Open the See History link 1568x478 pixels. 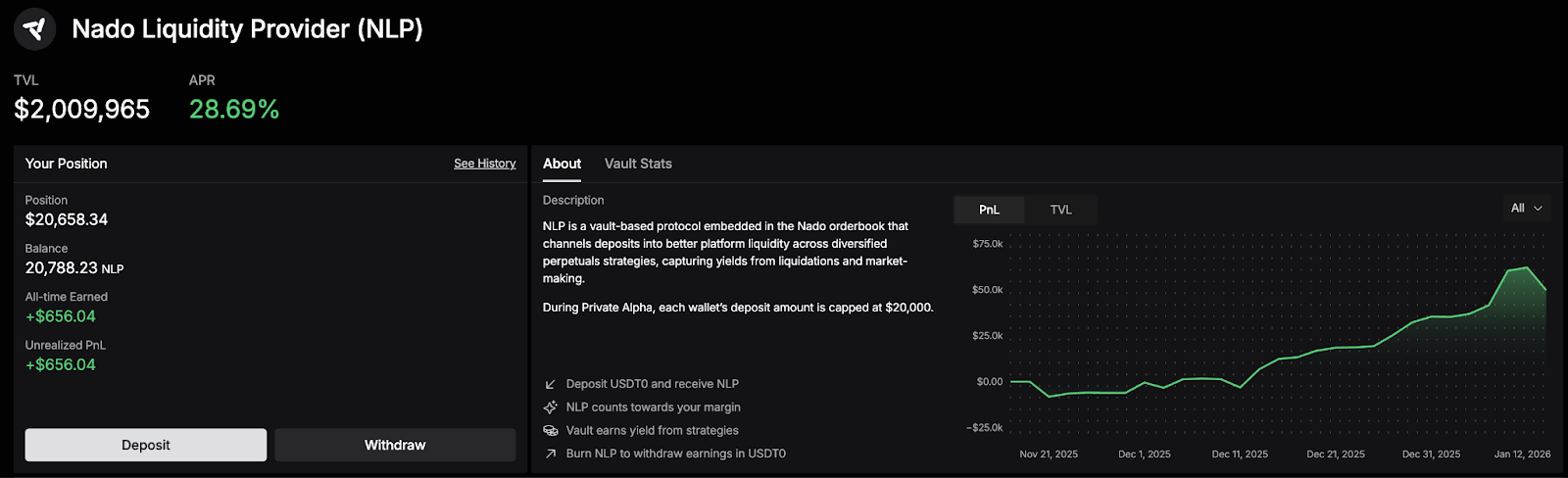pos(484,164)
